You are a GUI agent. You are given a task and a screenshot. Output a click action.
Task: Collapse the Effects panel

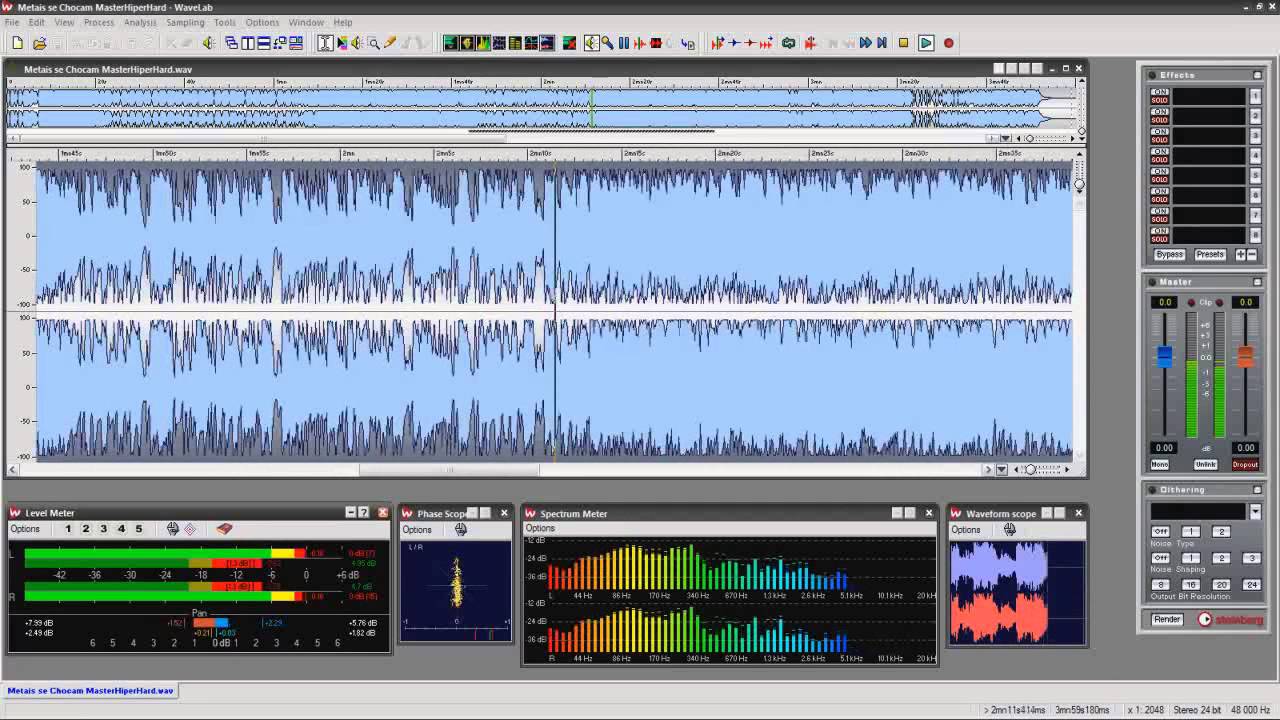coord(1257,75)
